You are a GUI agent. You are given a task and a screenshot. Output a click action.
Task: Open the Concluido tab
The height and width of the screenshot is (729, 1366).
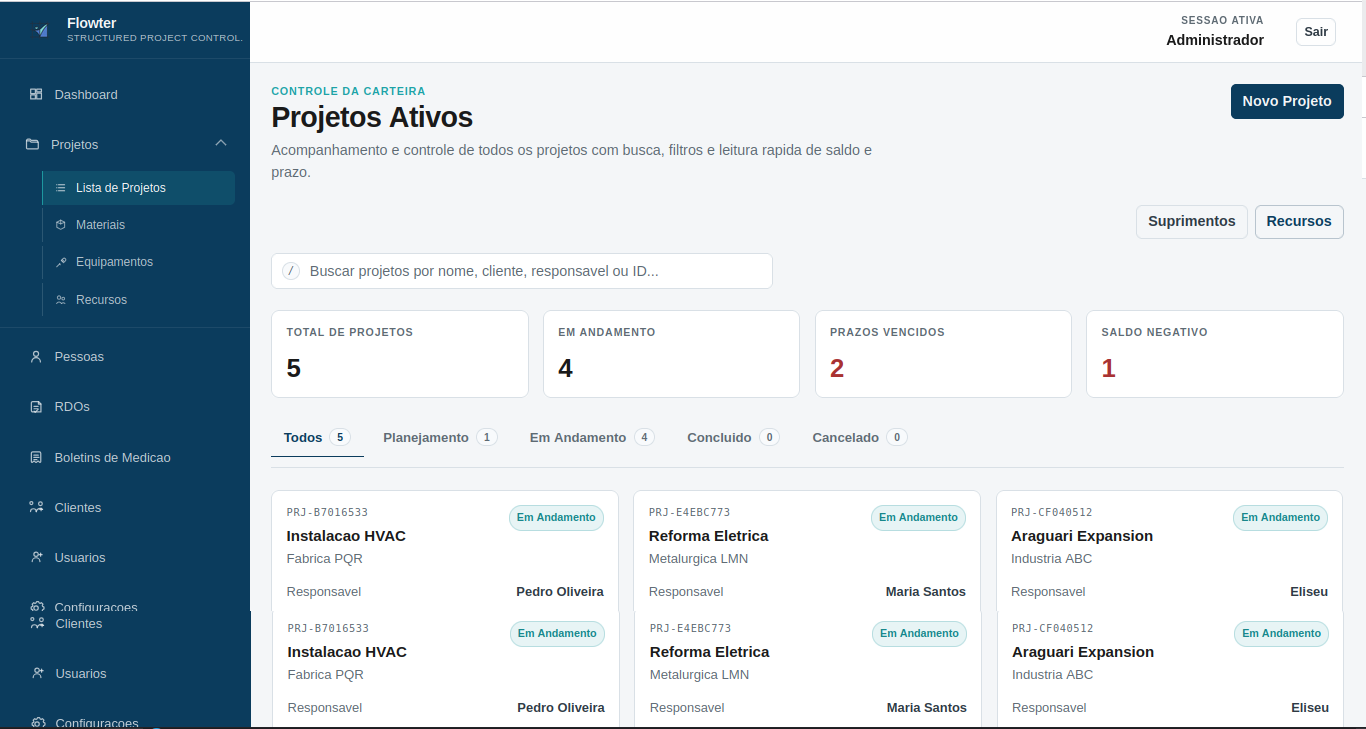coord(719,437)
